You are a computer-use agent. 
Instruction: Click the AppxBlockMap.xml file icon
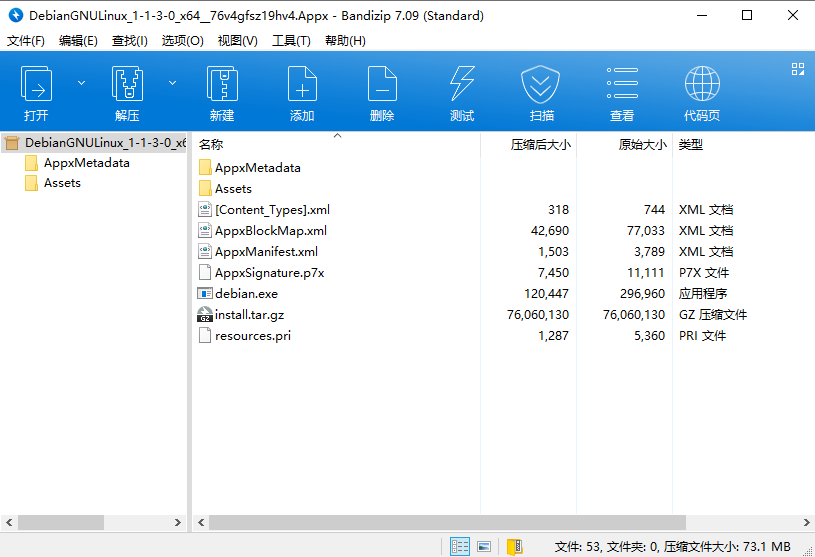coord(205,230)
